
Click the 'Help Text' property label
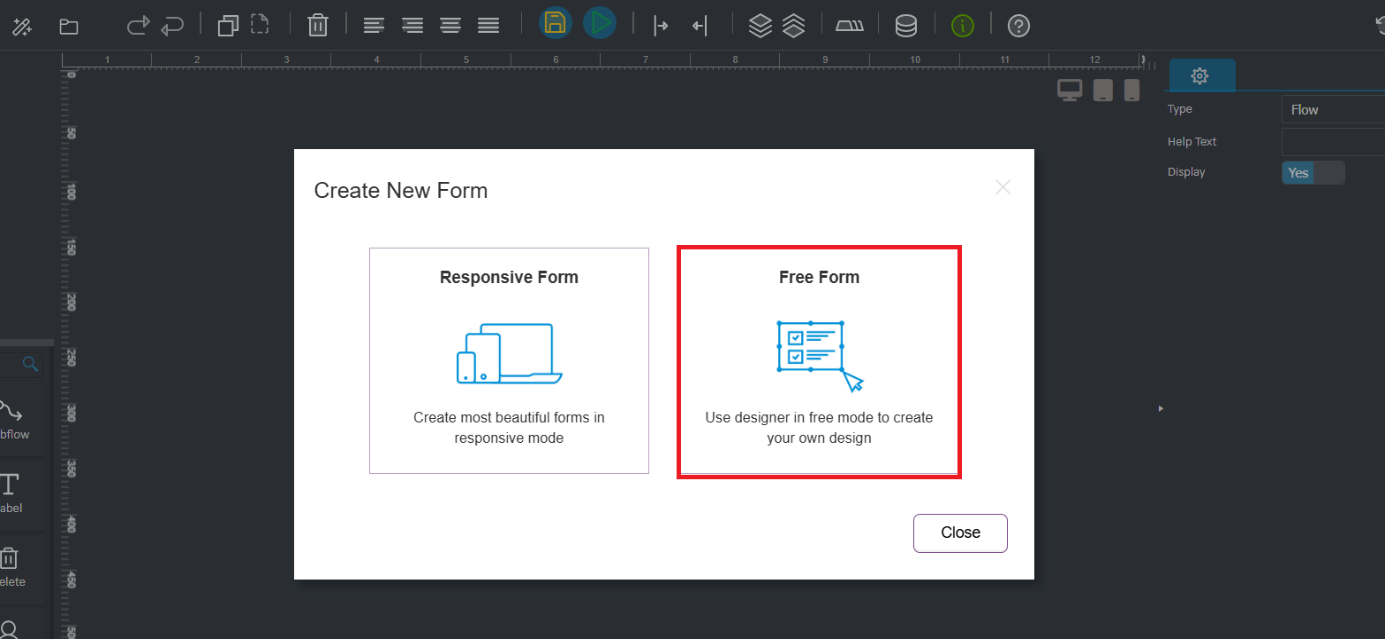[x=1192, y=142]
